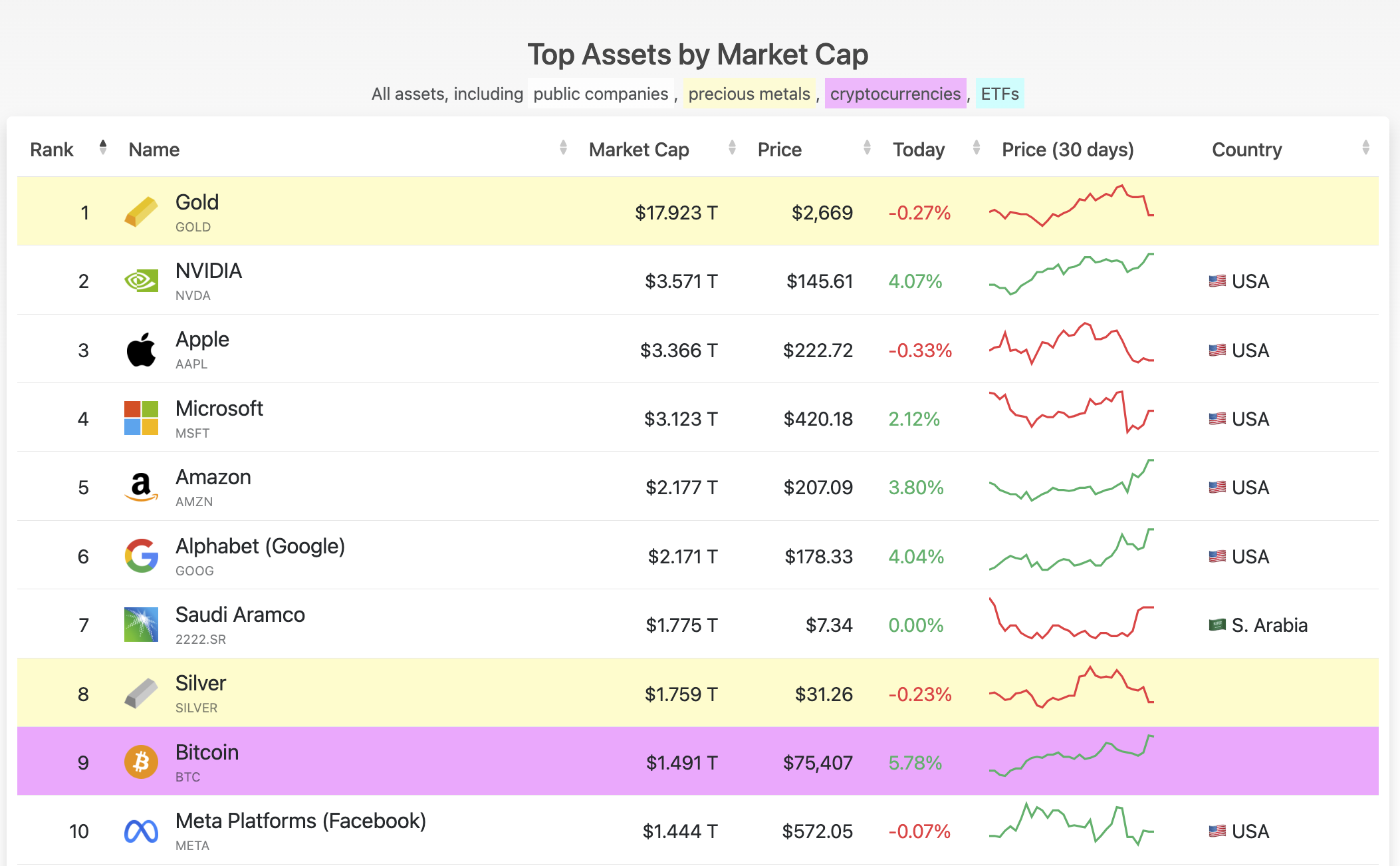Sort table by Country arrows
The image size is (1400, 866).
point(1365,148)
